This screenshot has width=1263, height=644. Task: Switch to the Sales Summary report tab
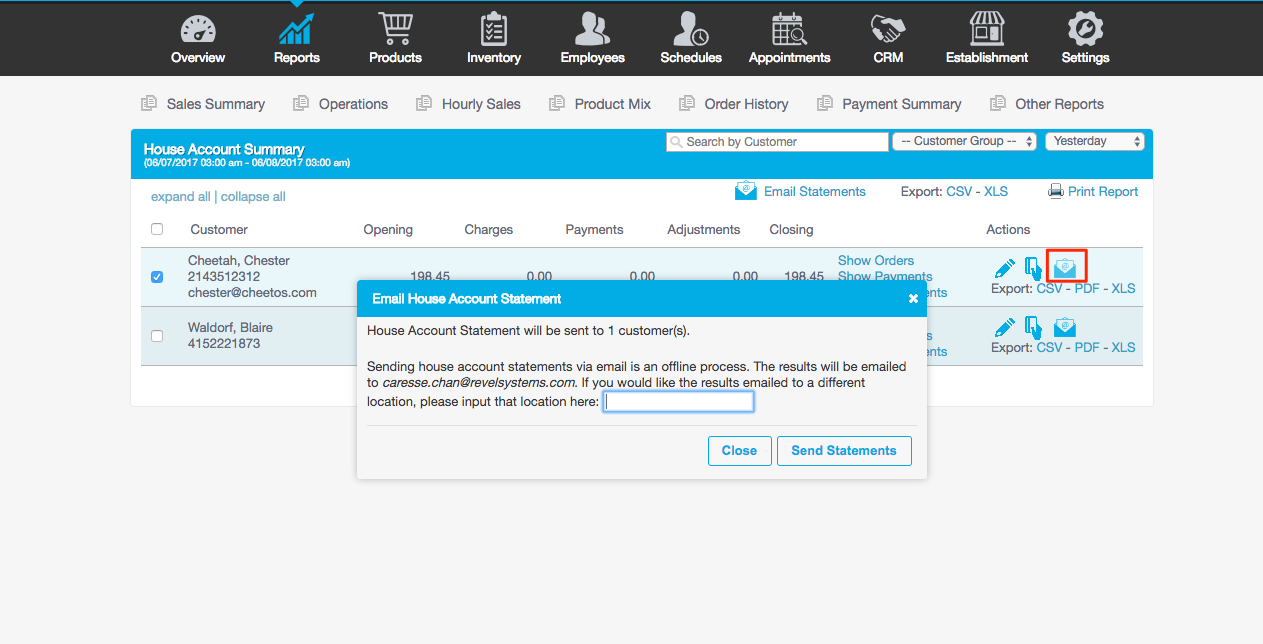[214, 103]
